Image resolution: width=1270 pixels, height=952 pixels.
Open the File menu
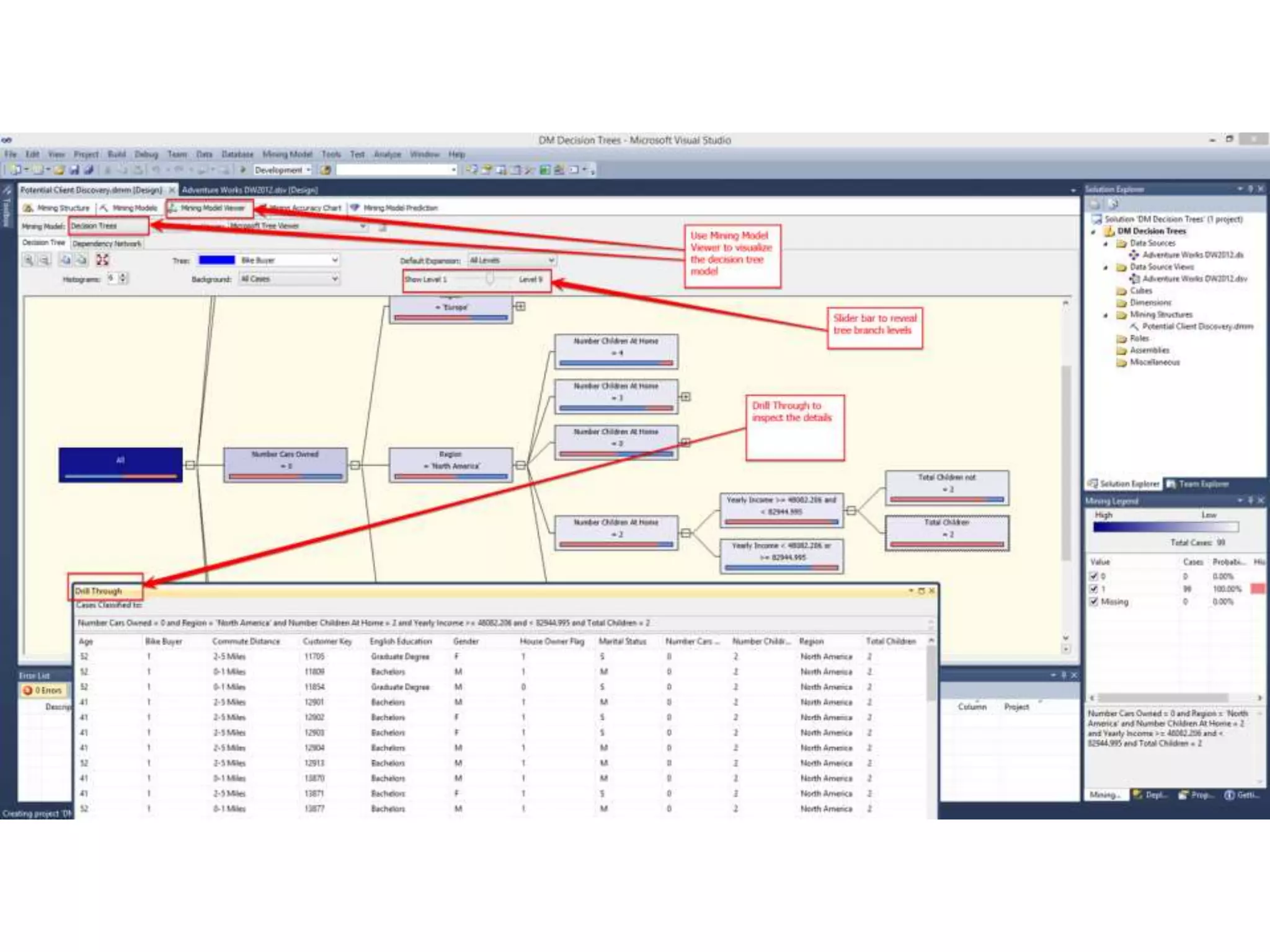(11, 154)
